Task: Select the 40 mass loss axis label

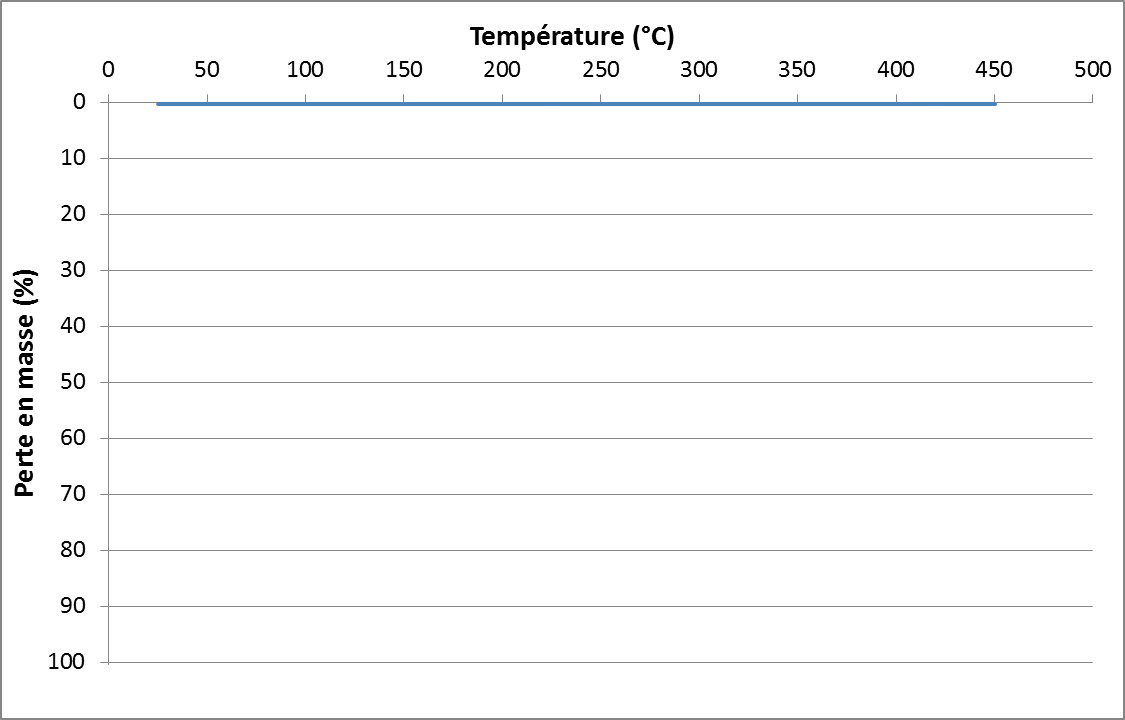Action: pyautogui.click(x=83, y=326)
